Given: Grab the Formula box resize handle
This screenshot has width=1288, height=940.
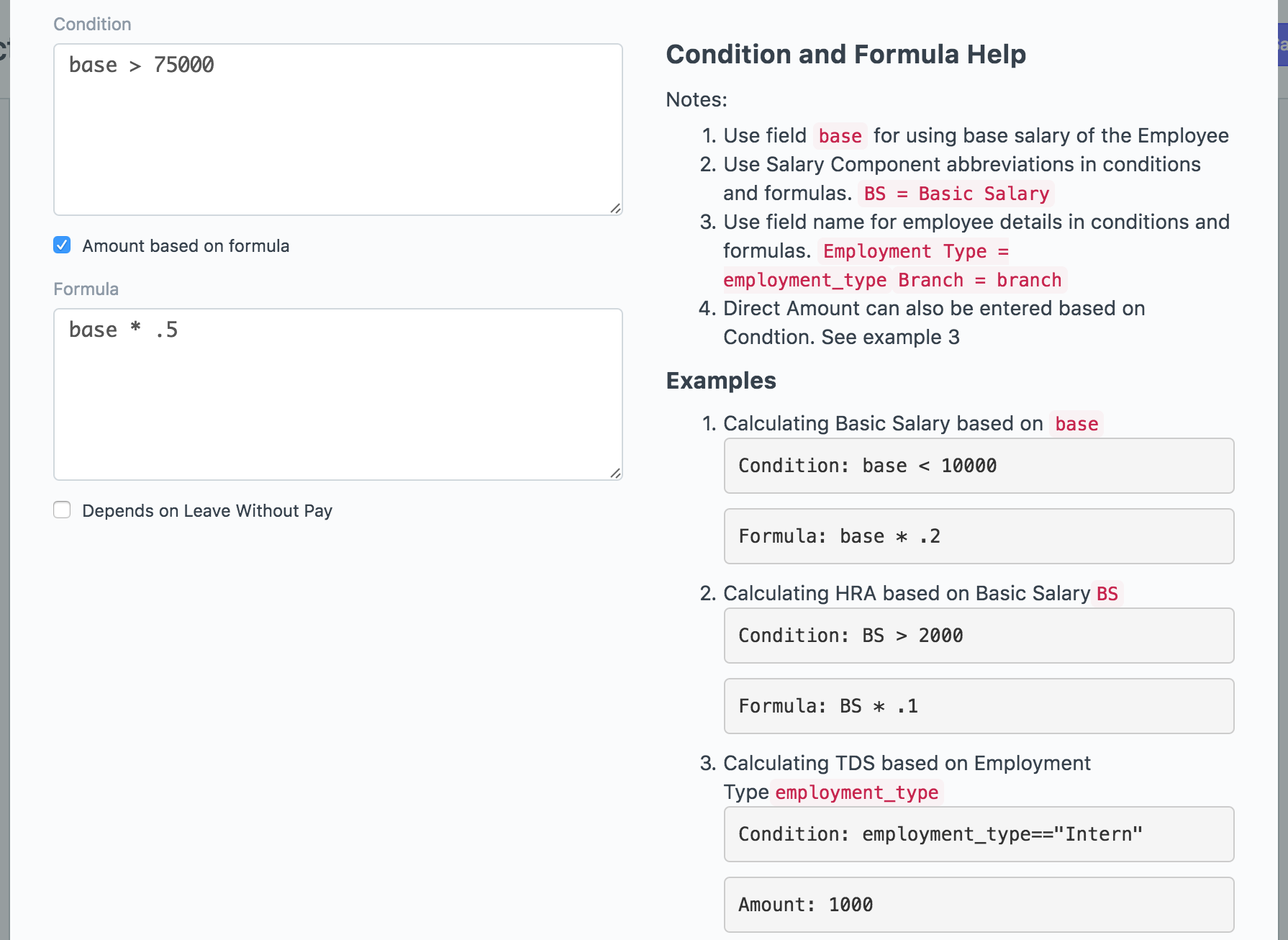Looking at the screenshot, I should (615, 473).
